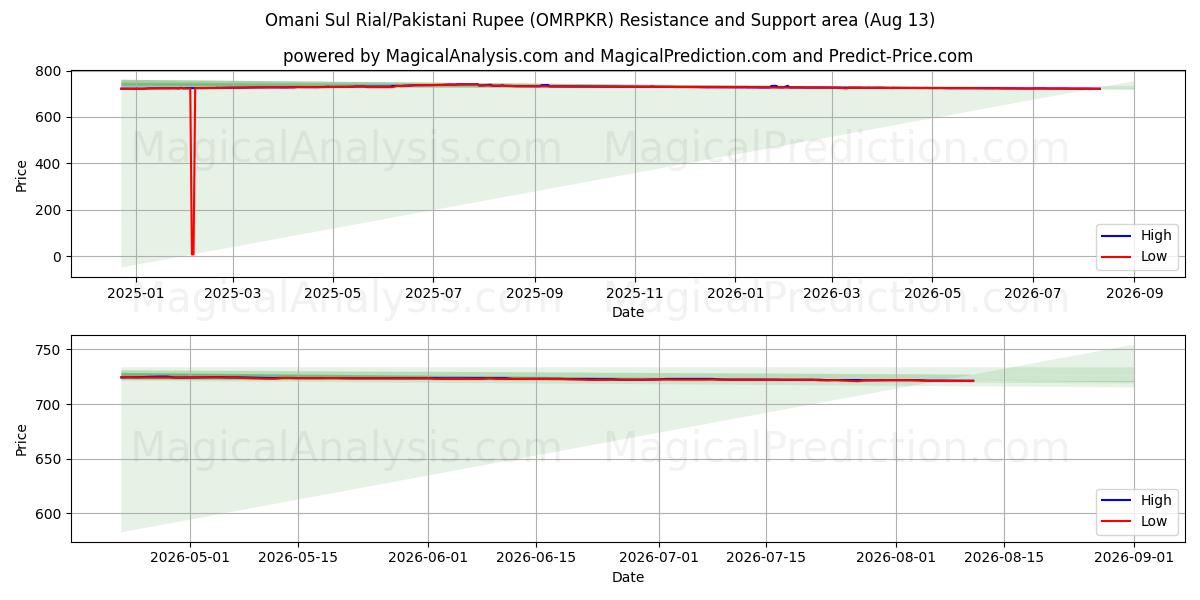1200x600 pixels.
Task: Click the '2026-08-01' tick on the lower chart
Action: [x=896, y=558]
